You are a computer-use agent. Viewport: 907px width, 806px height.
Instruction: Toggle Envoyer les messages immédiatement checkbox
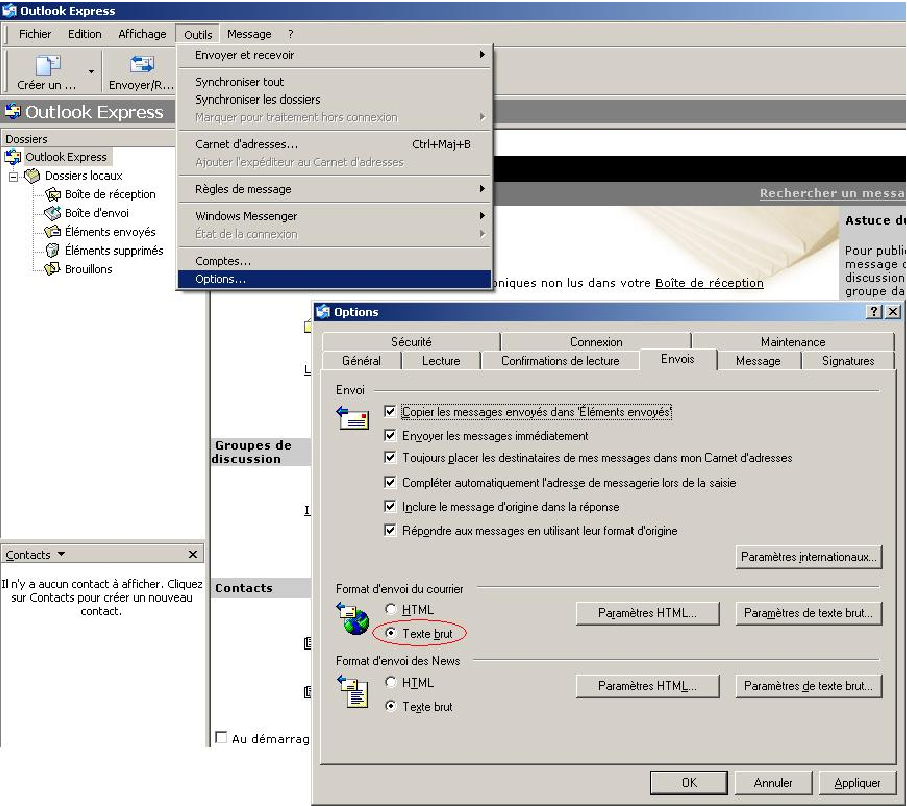click(x=390, y=435)
